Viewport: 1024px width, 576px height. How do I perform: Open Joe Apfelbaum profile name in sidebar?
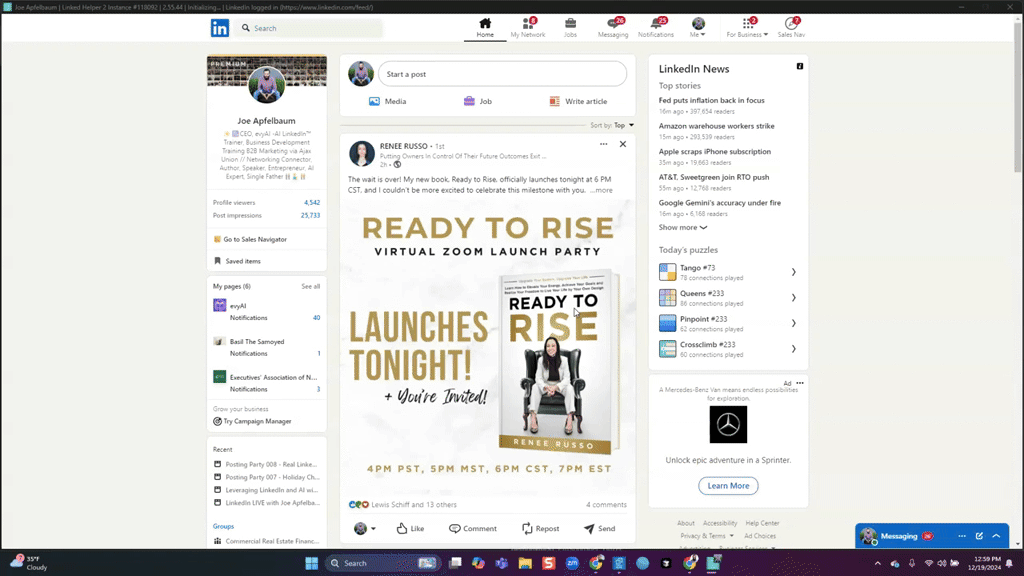click(266, 121)
